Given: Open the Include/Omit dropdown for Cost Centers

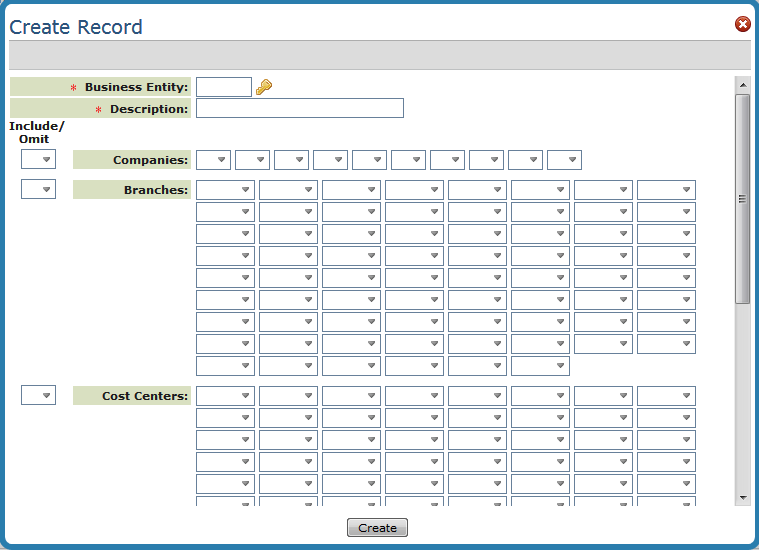Looking at the screenshot, I should pyautogui.click(x=38, y=396).
